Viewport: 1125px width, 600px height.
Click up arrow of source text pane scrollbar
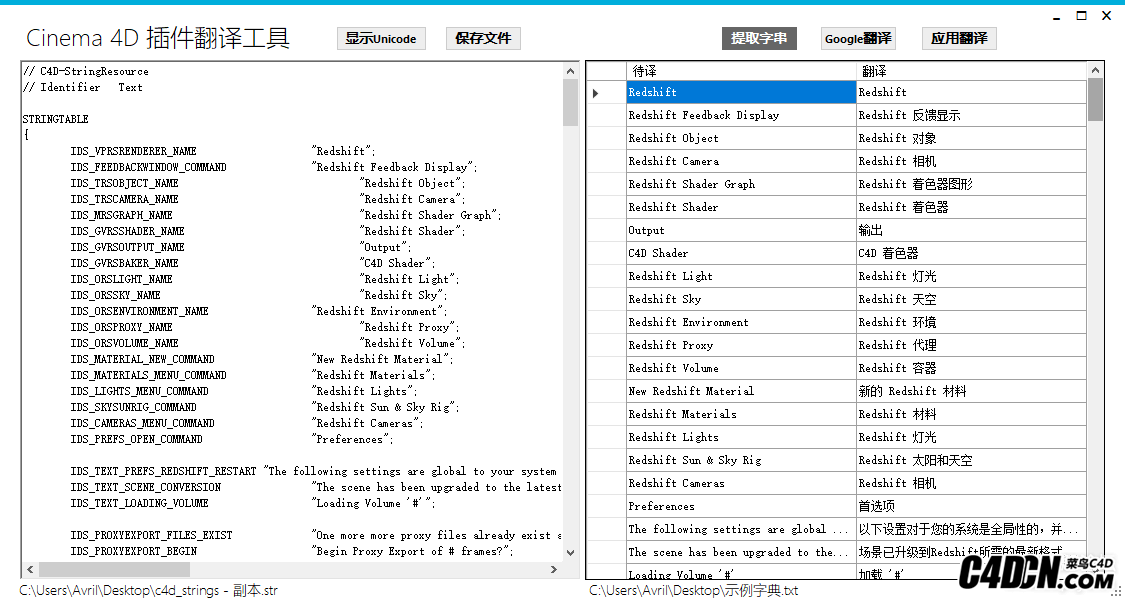point(570,71)
